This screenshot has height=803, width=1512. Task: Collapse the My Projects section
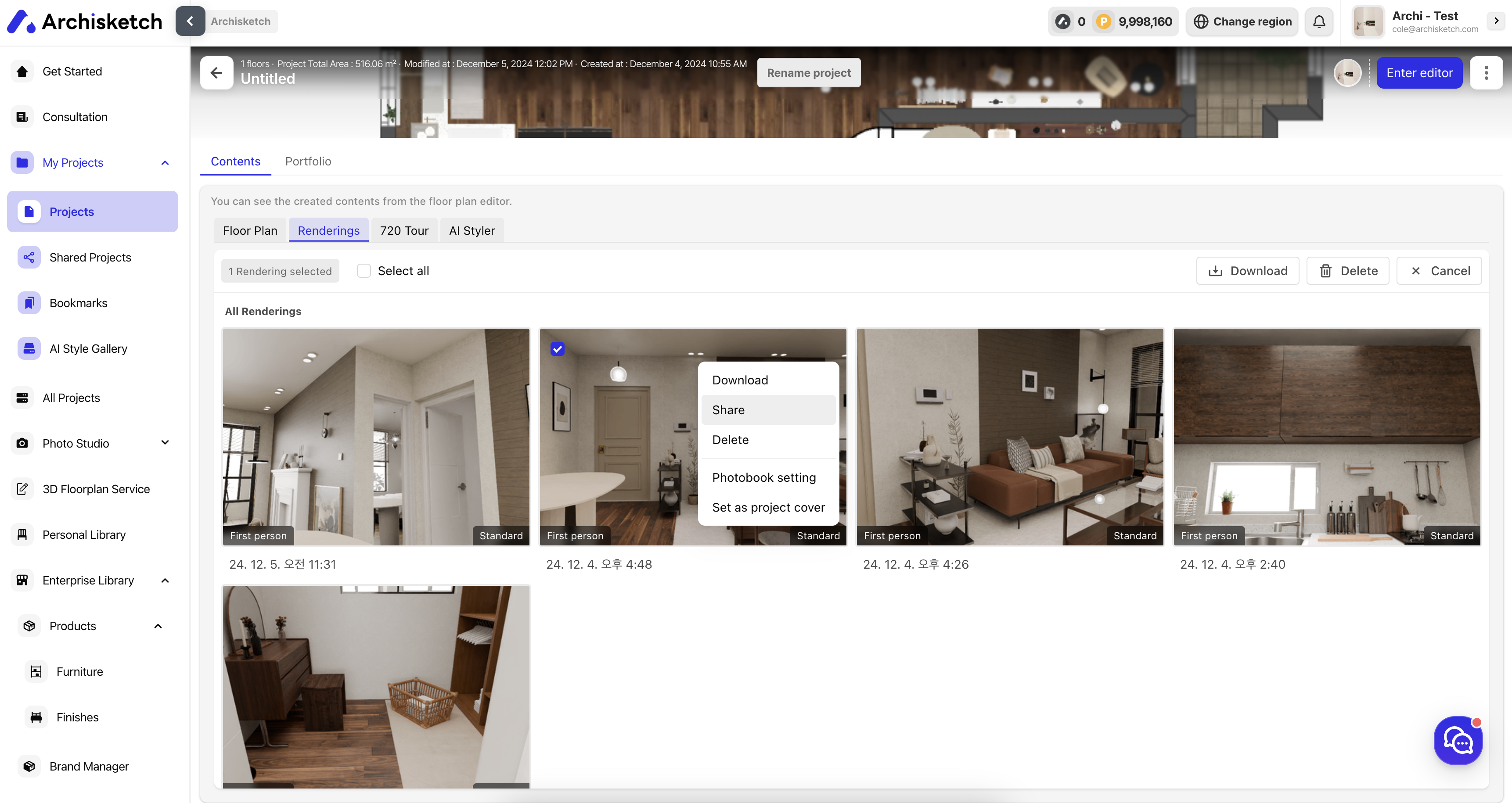[165, 162]
